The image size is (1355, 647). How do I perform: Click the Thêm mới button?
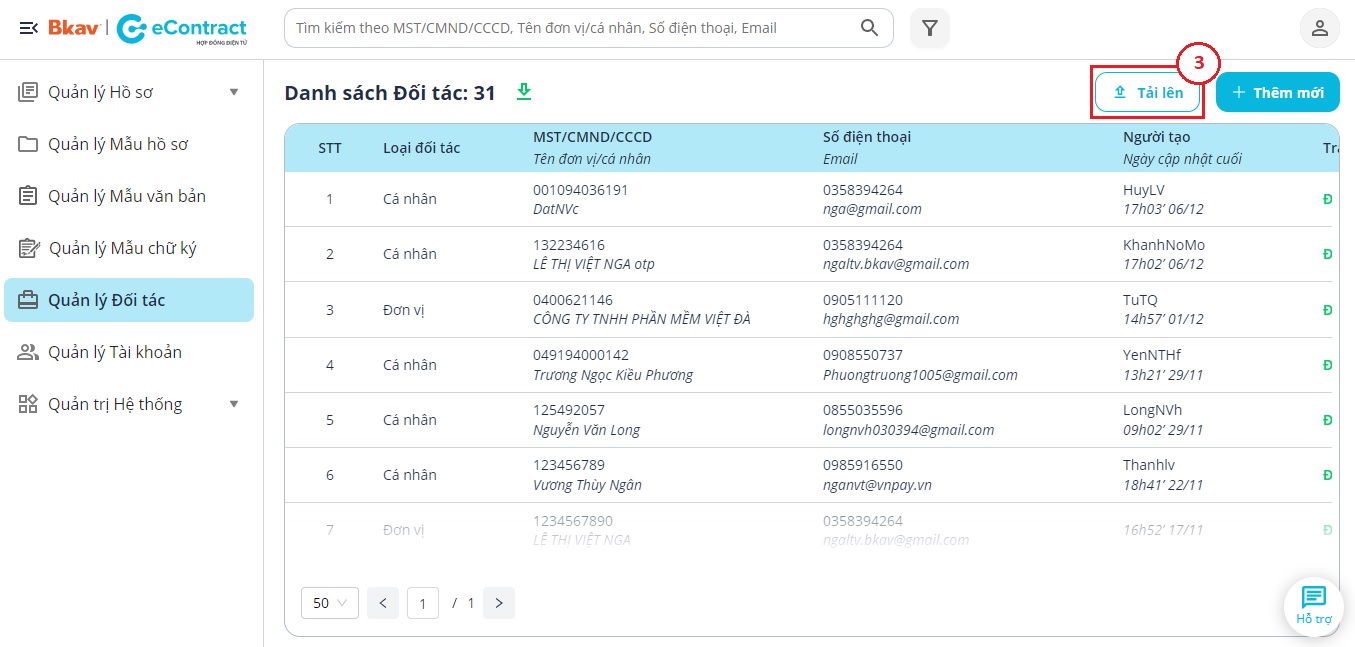(x=1277, y=92)
